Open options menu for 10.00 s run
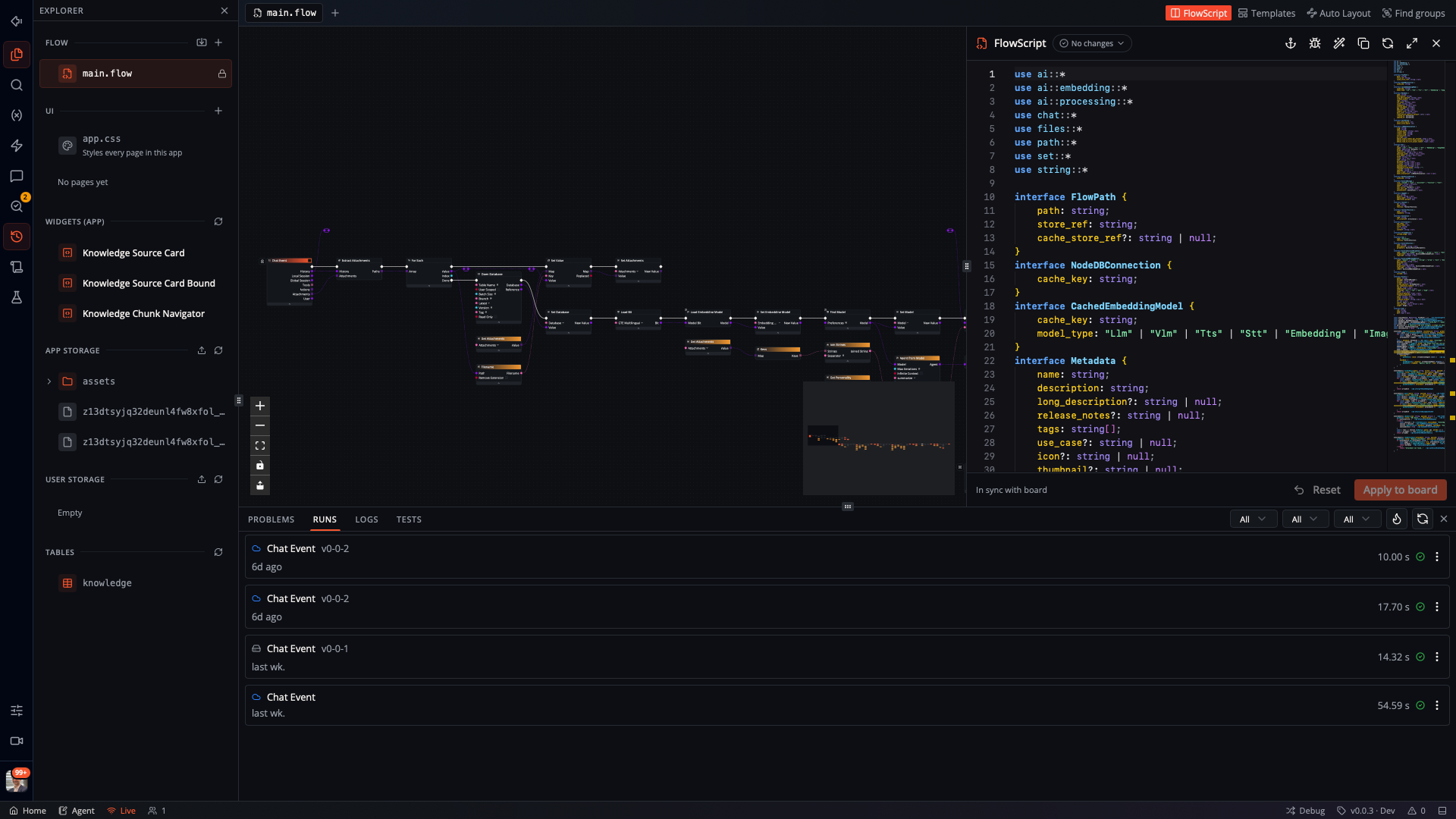 point(1437,557)
